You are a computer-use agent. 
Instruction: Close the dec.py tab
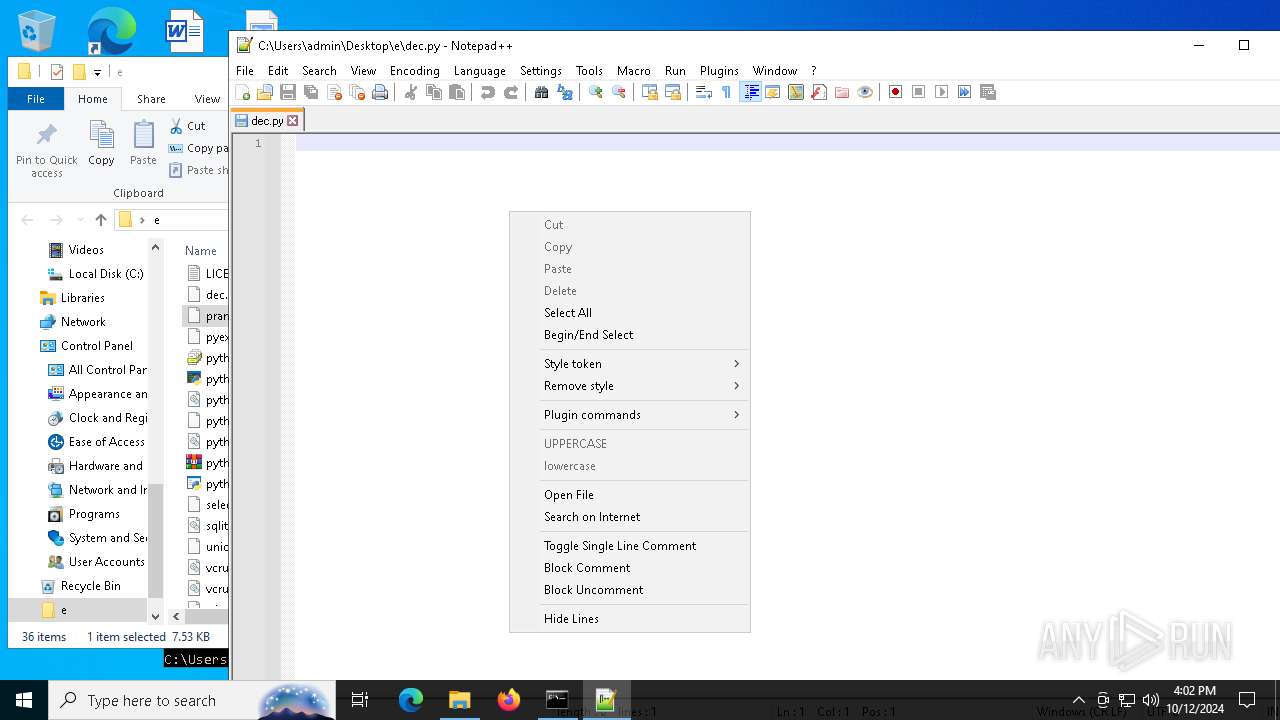(293, 121)
